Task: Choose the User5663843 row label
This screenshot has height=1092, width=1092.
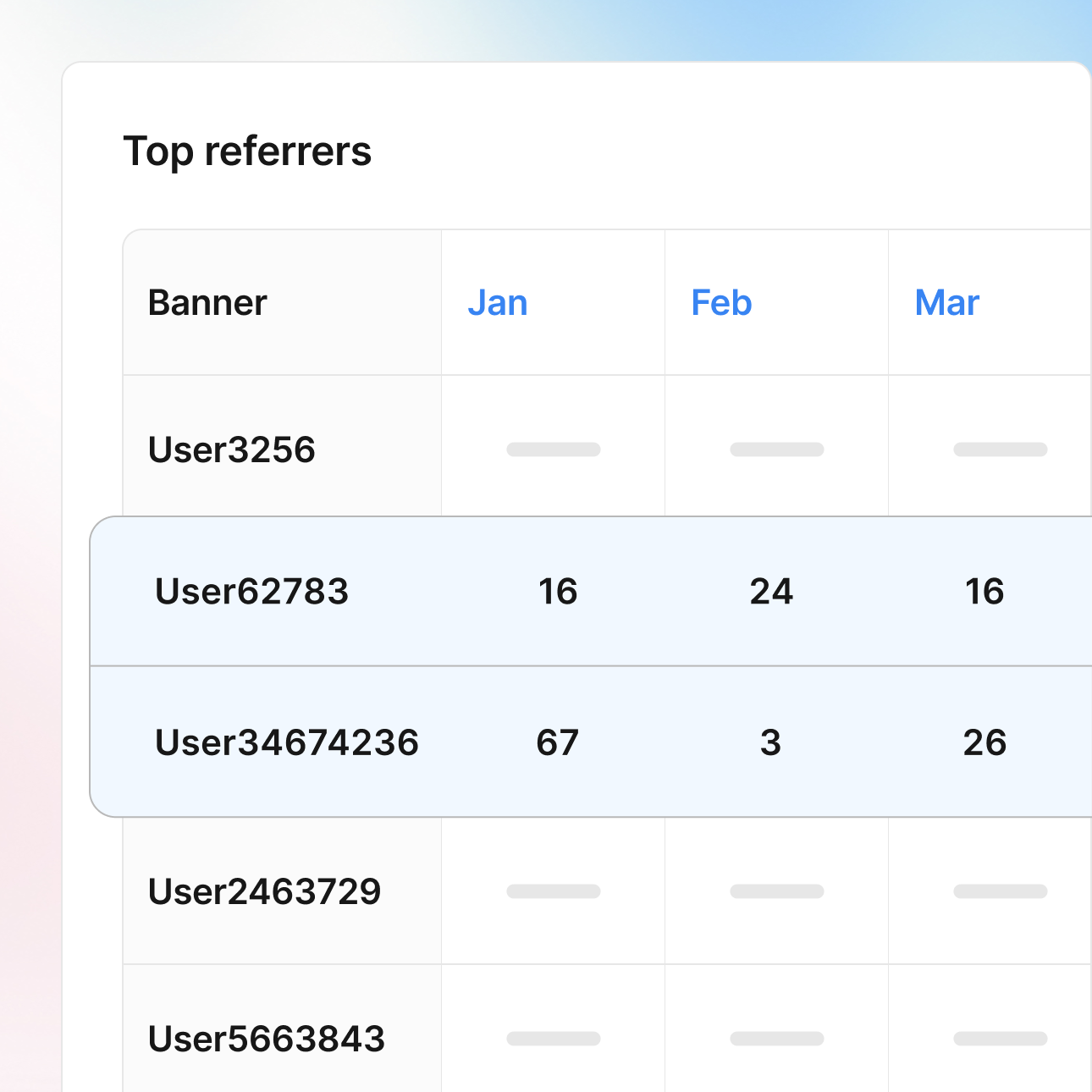Action: [266, 1039]
